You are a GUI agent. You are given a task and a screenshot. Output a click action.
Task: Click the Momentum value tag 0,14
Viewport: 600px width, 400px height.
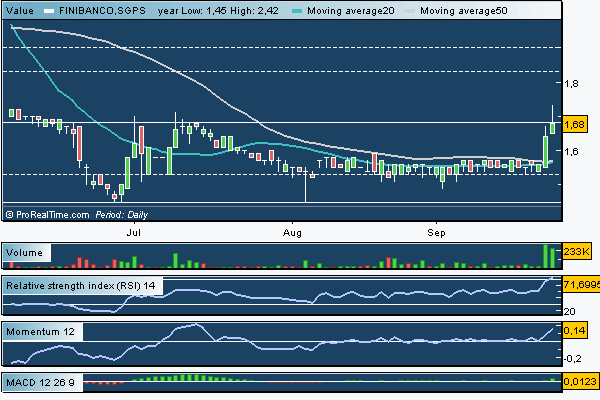coord(575,330)
